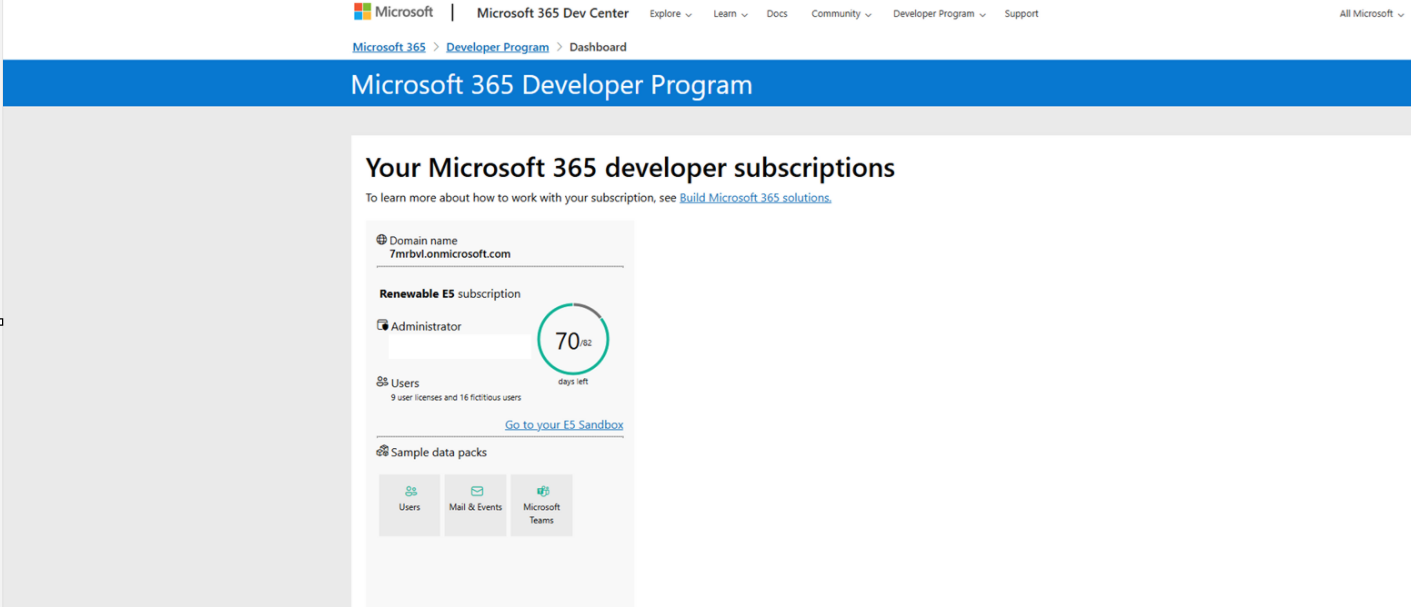This screenshot has height=607, width=1411.
Task: Select the Your Microsoft 365 developer subscriptions heading
Action: coord(630,167)
